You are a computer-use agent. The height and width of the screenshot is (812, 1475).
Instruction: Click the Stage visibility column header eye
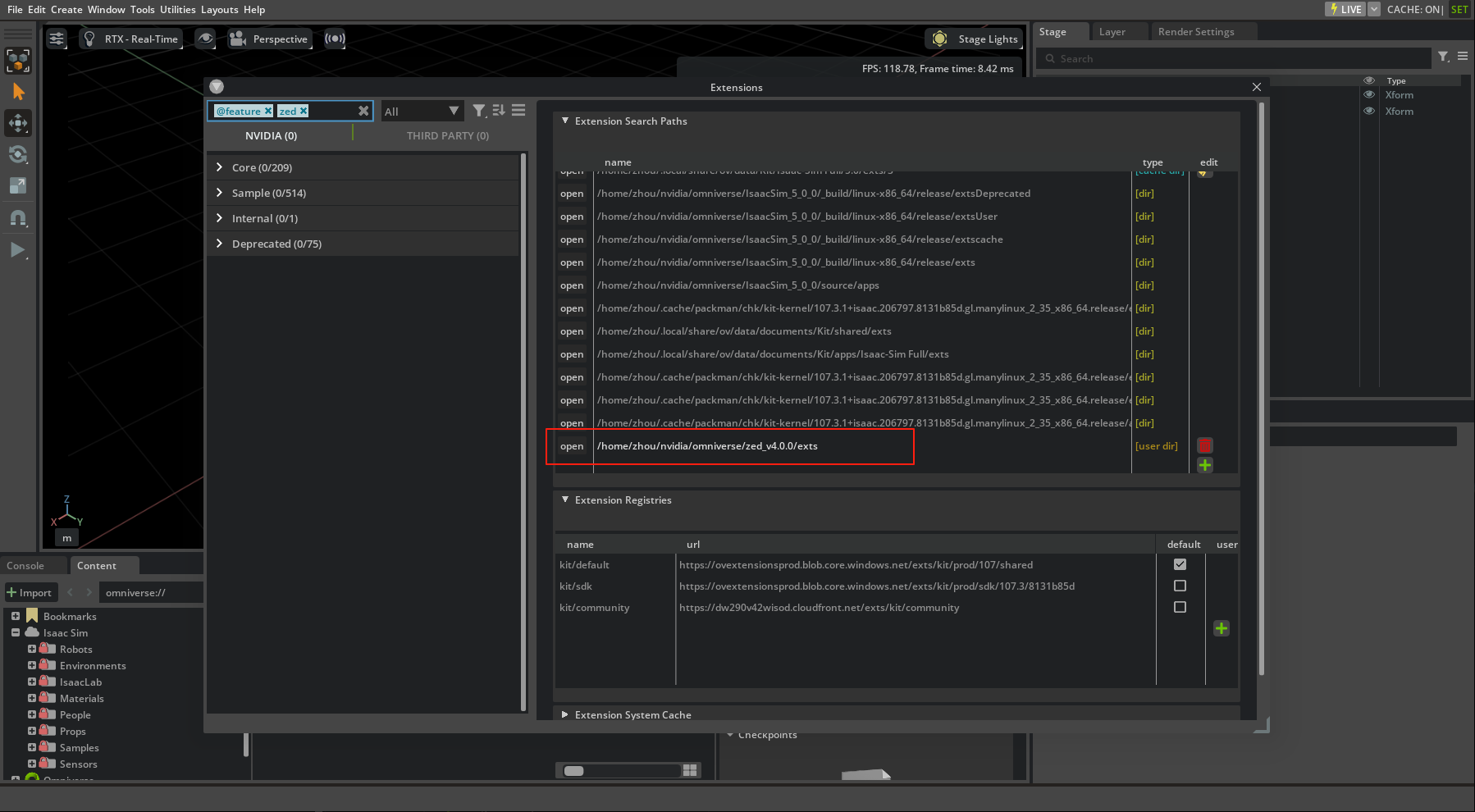point(1369,80)
